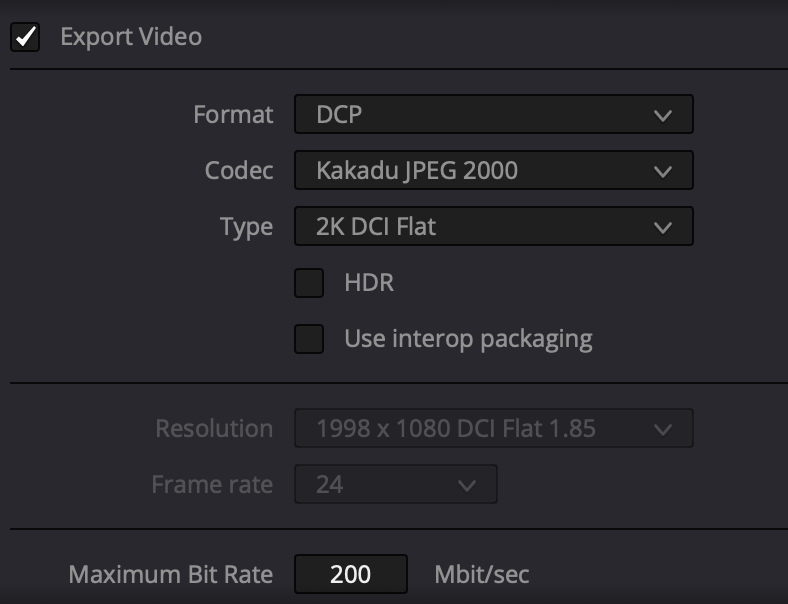Screen dimensions: 788x604
Task: Enable the HDR checkbox
Action: 309,283
